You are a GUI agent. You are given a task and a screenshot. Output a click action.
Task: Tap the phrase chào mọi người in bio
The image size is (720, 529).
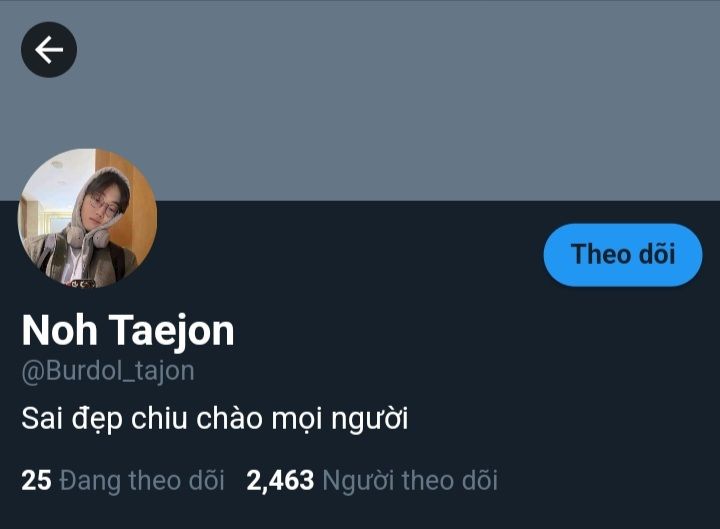tap(302, 419)
